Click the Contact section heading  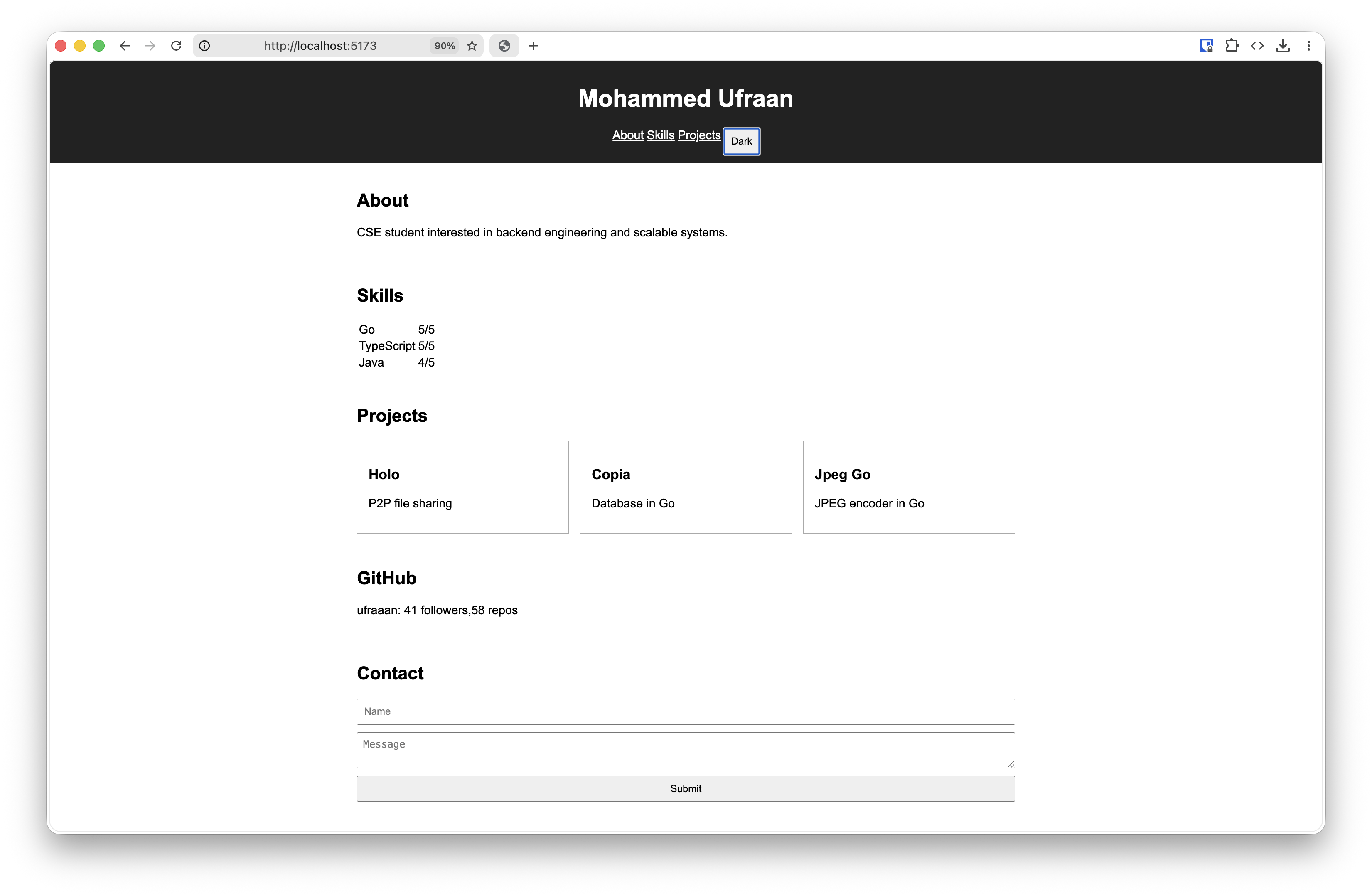(x=390, y=673)
